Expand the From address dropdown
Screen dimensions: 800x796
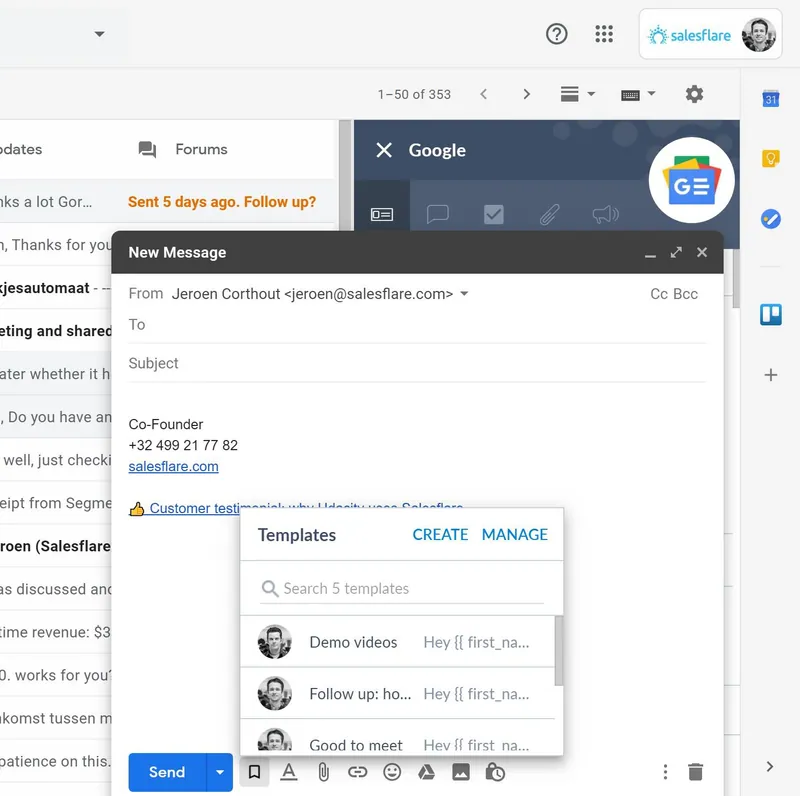click(x=464, y=294)
